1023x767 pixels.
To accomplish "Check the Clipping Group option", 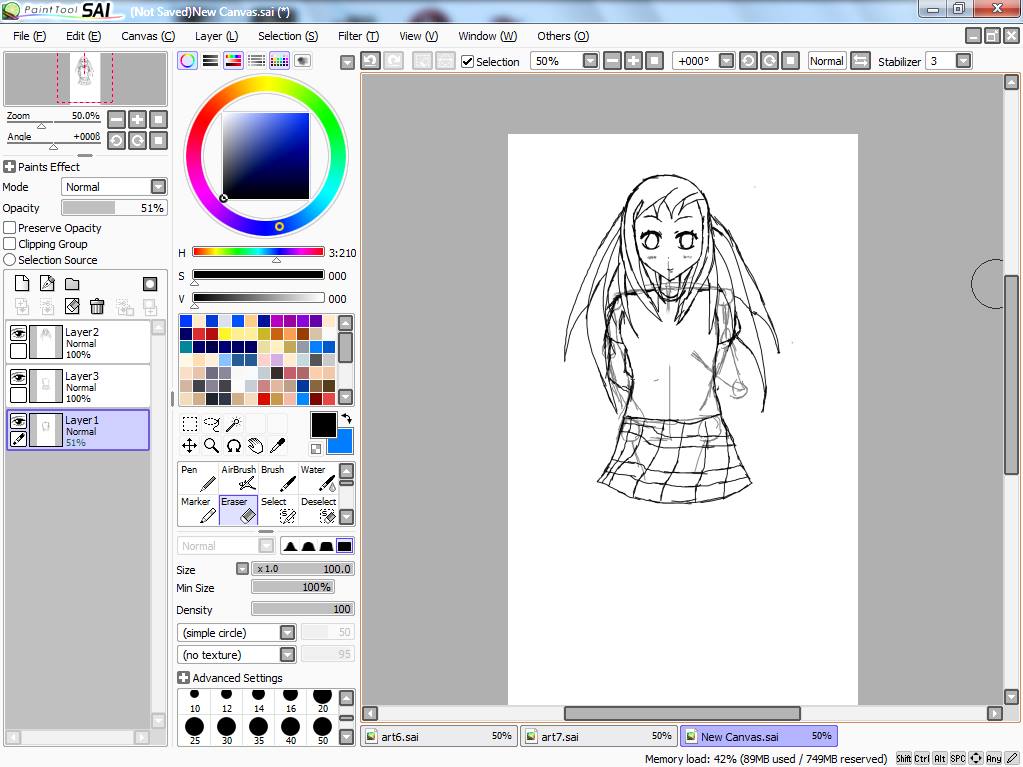I will click(10, 244).
